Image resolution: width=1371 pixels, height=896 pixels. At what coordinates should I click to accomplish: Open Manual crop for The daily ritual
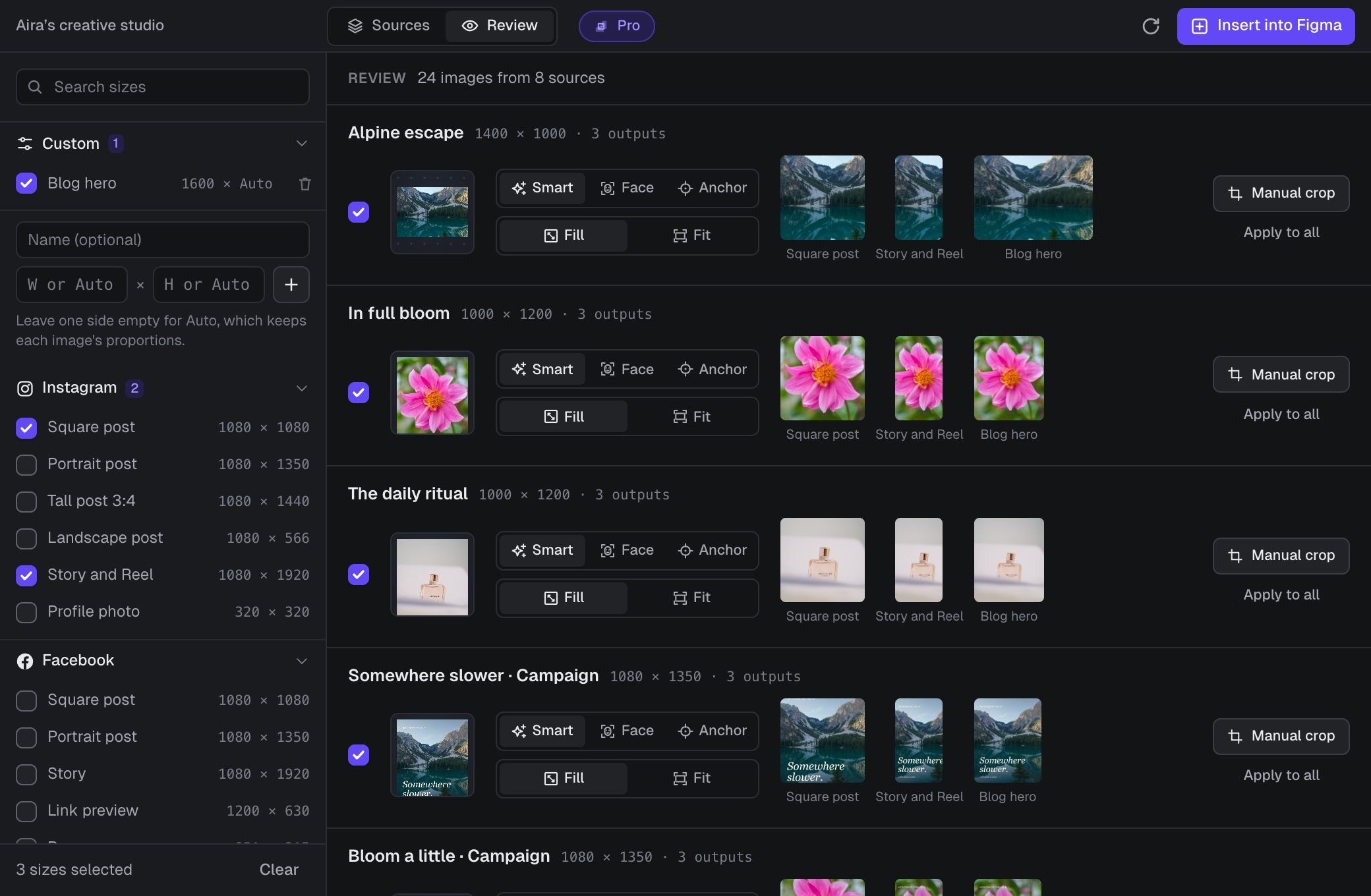[x=1281, y=555]
